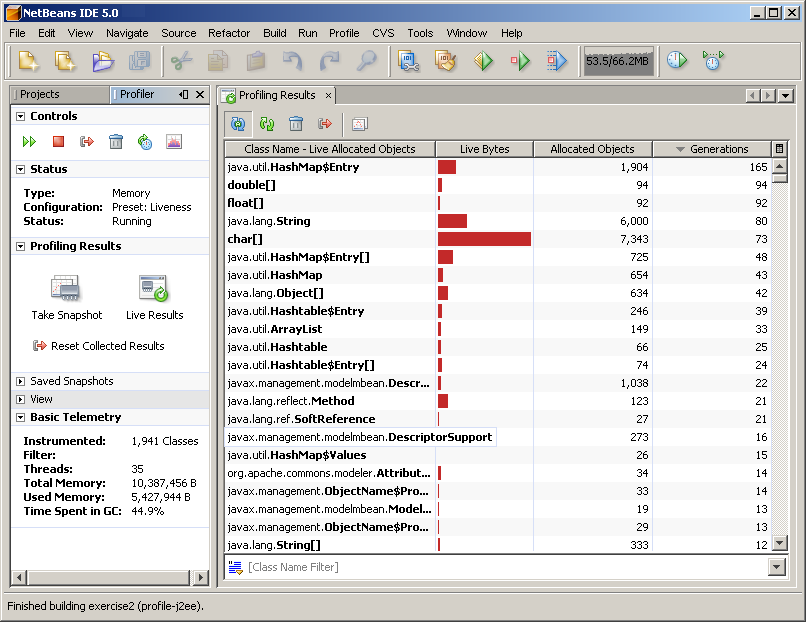This screenshot has height=622, width=806.
Task: Sort by the Allocated Objects column header
Action: [x=593, y=149]
